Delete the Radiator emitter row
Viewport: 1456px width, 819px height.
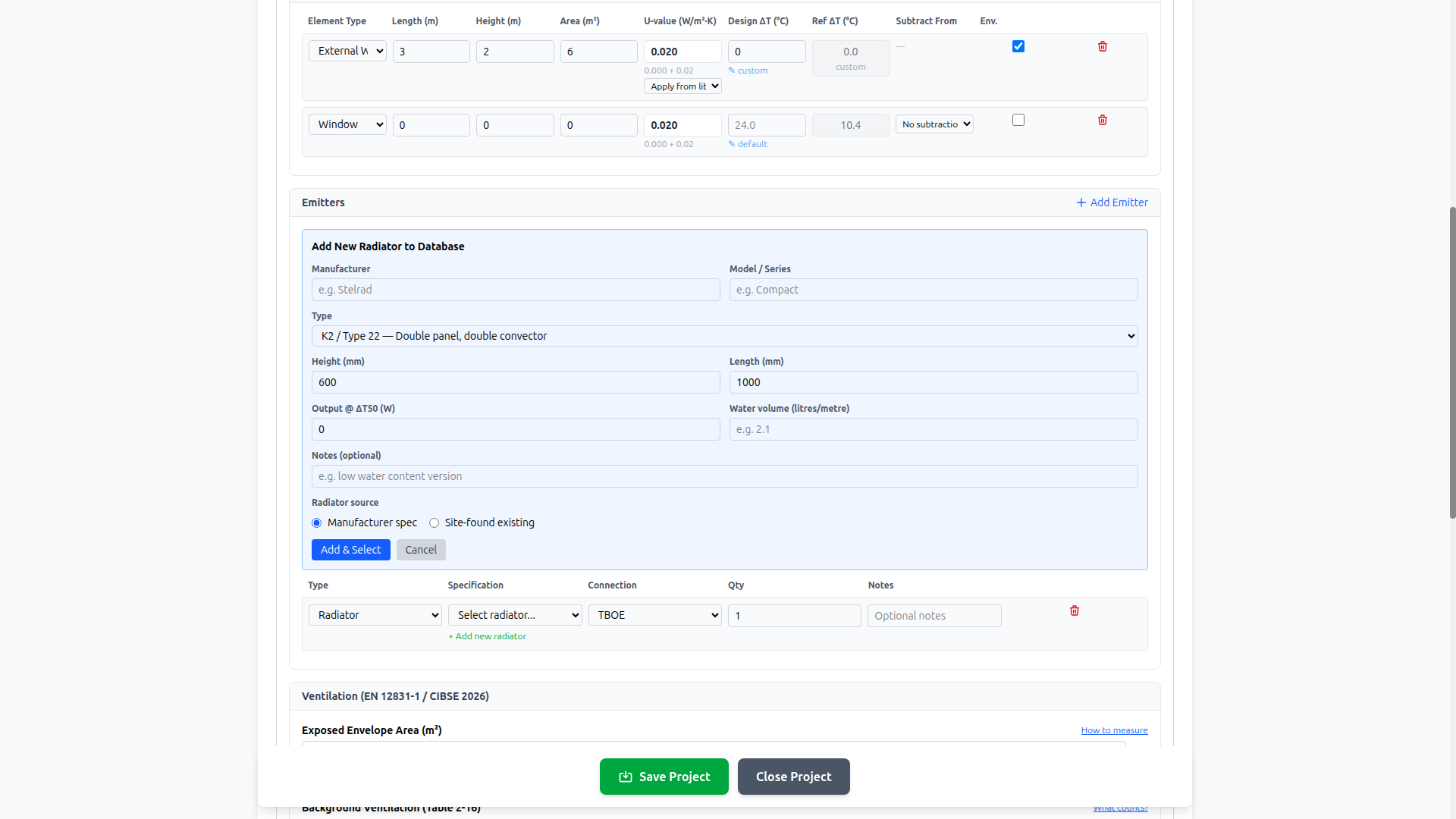(1075, 611)
